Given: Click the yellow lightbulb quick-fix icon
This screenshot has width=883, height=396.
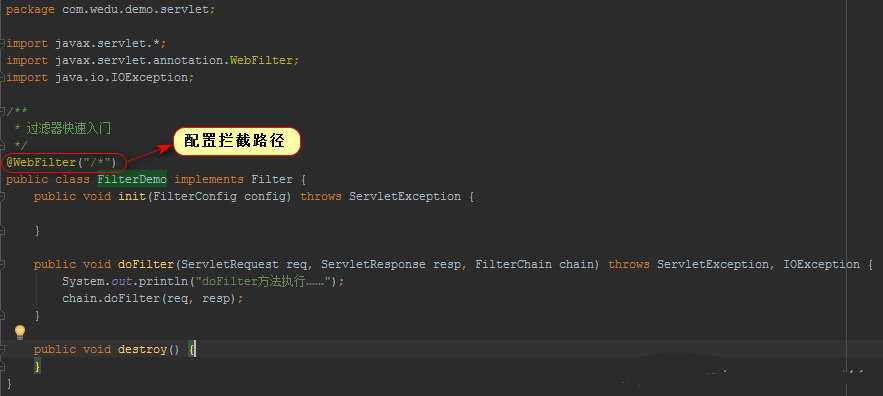Looking at the screenshot, I should coord(20,332).
